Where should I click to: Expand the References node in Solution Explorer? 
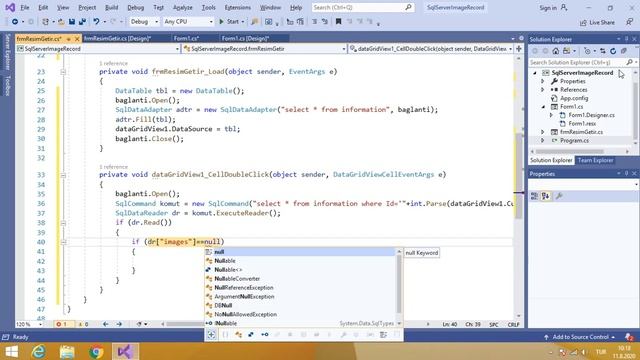click(x=543, y=90)
